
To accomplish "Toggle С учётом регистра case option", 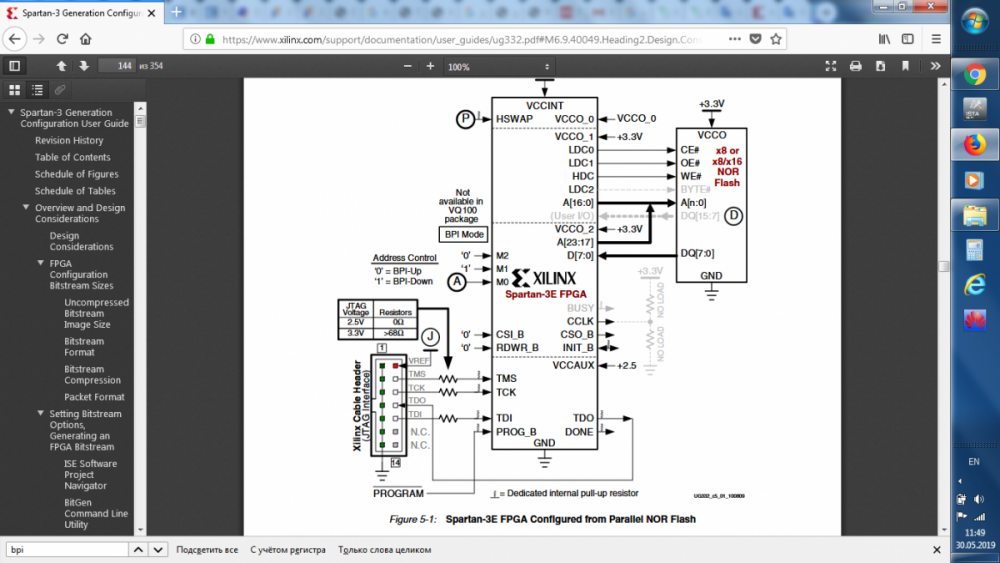I will (x=288, y=550).
